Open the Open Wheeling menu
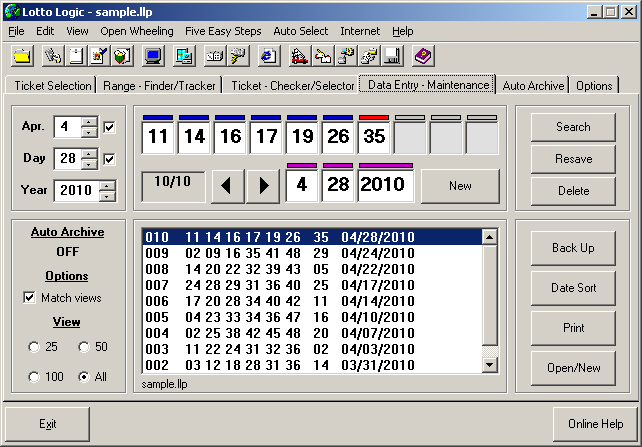The height and width of the screenshot is (447, 642). (137, 31)
